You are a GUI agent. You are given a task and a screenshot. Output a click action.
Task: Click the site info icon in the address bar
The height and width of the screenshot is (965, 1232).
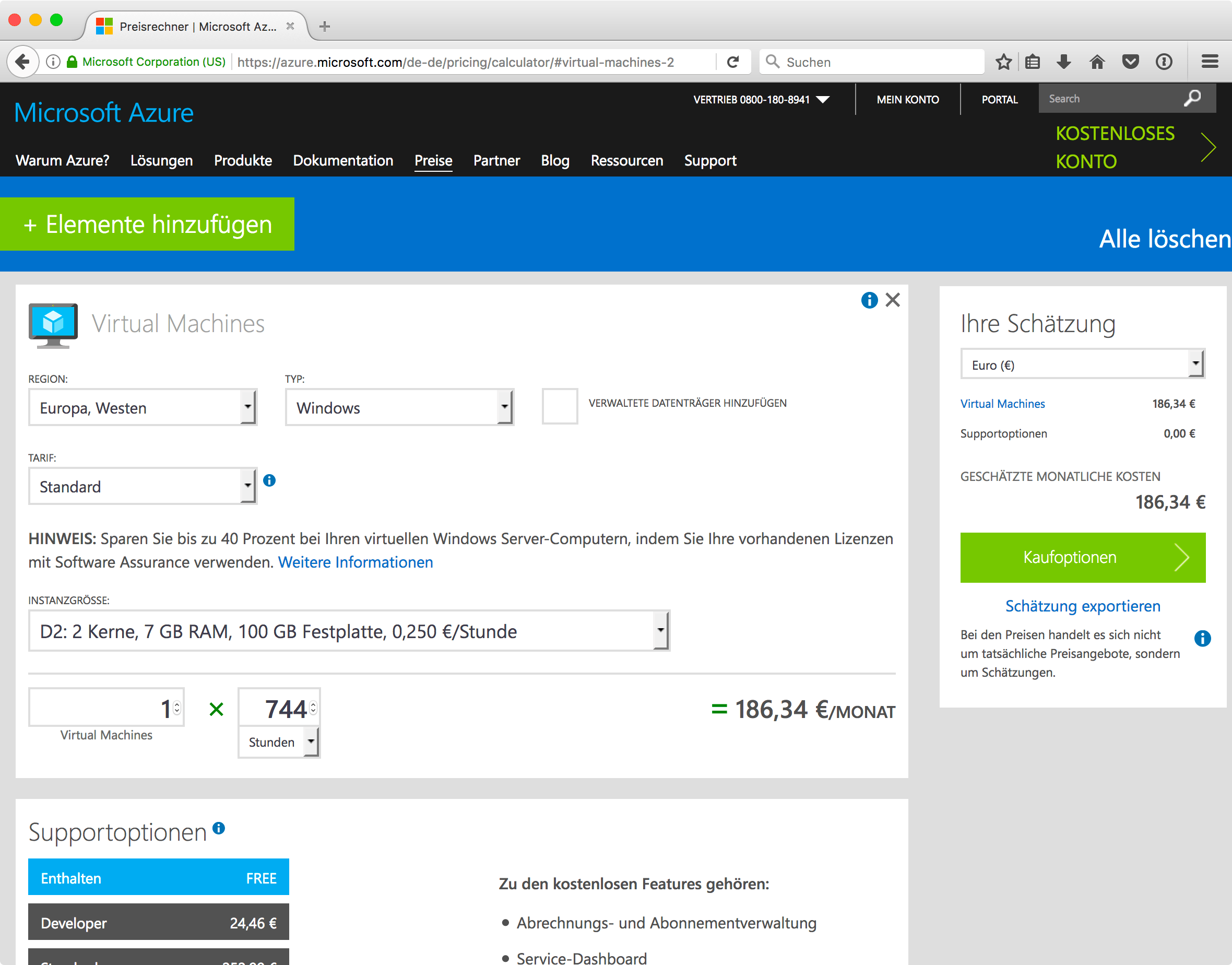click(53, 62)
